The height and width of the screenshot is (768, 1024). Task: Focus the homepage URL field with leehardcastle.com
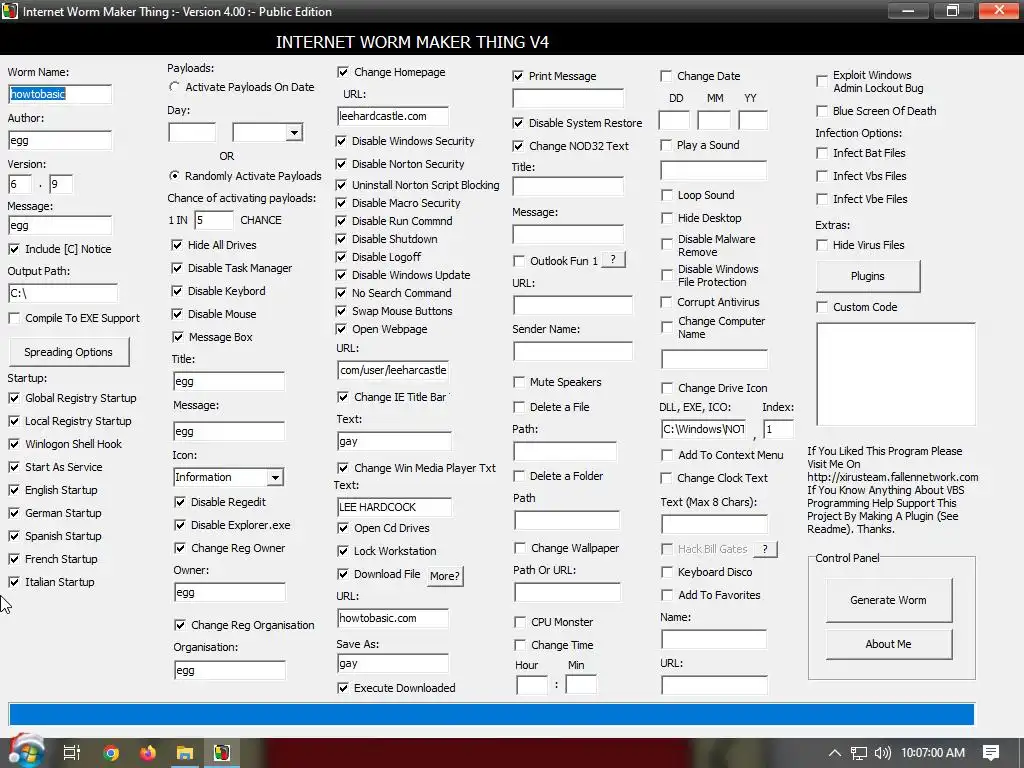pos(392,116)
